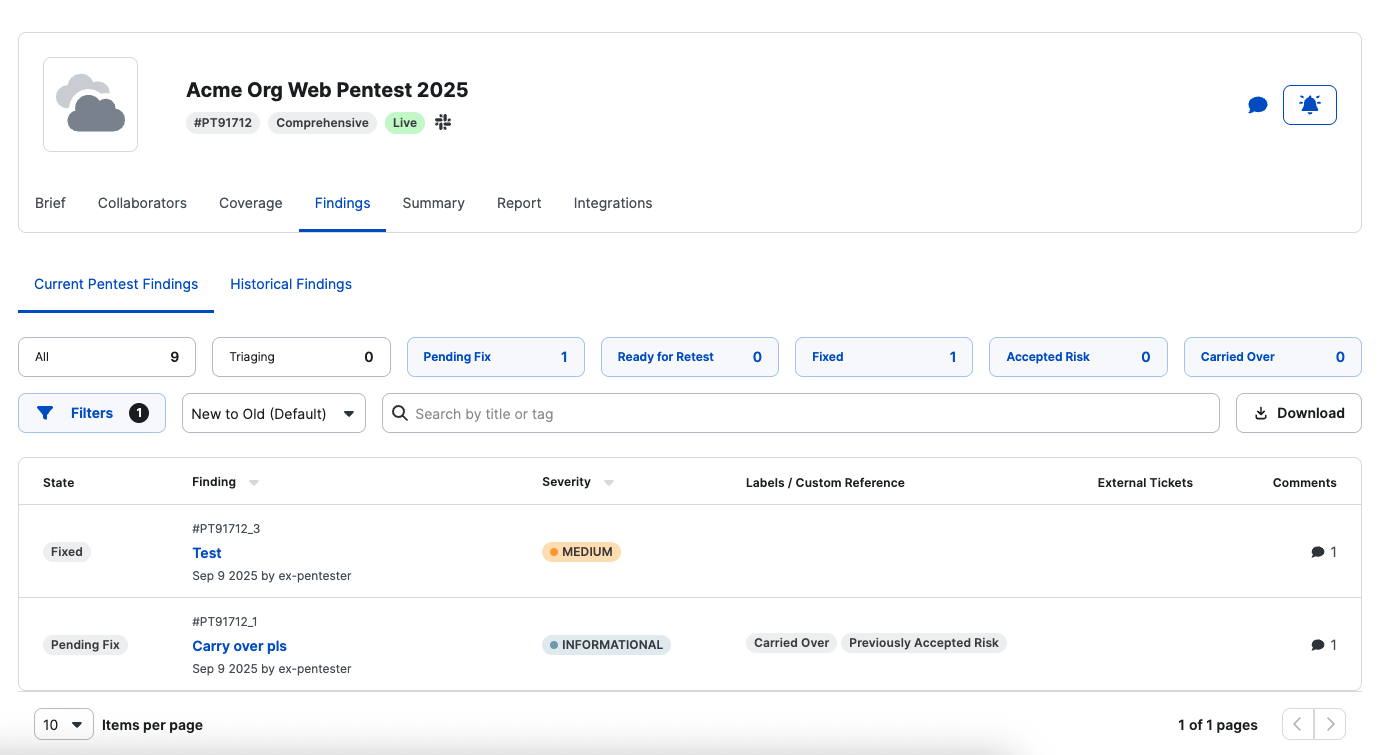Click the Slack integration icon
This screenshot has height=755, width=1383.
[443, 123]
